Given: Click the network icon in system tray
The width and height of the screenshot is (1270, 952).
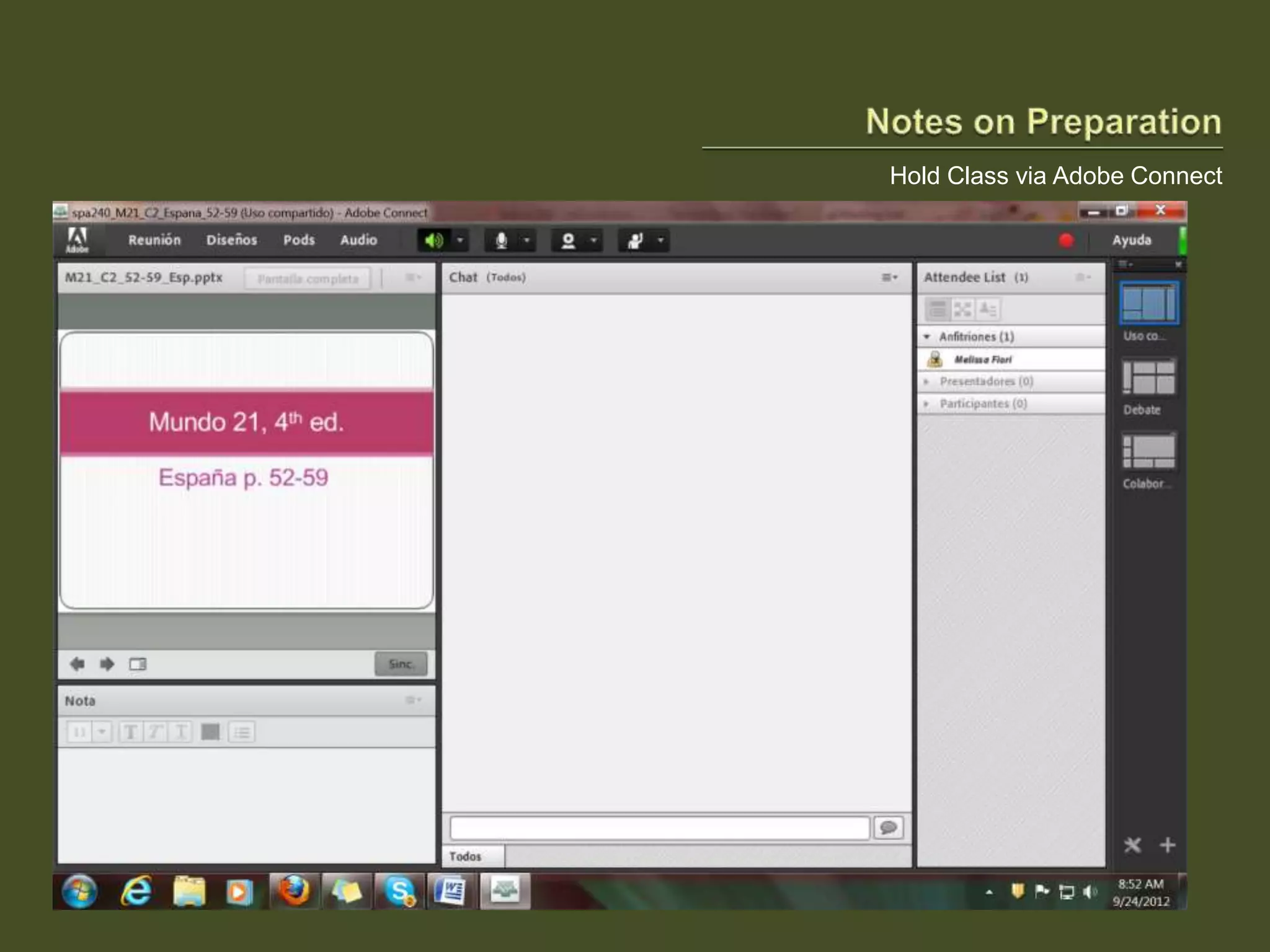Looking at the screenshot, I should click(x=1067, y=892).
